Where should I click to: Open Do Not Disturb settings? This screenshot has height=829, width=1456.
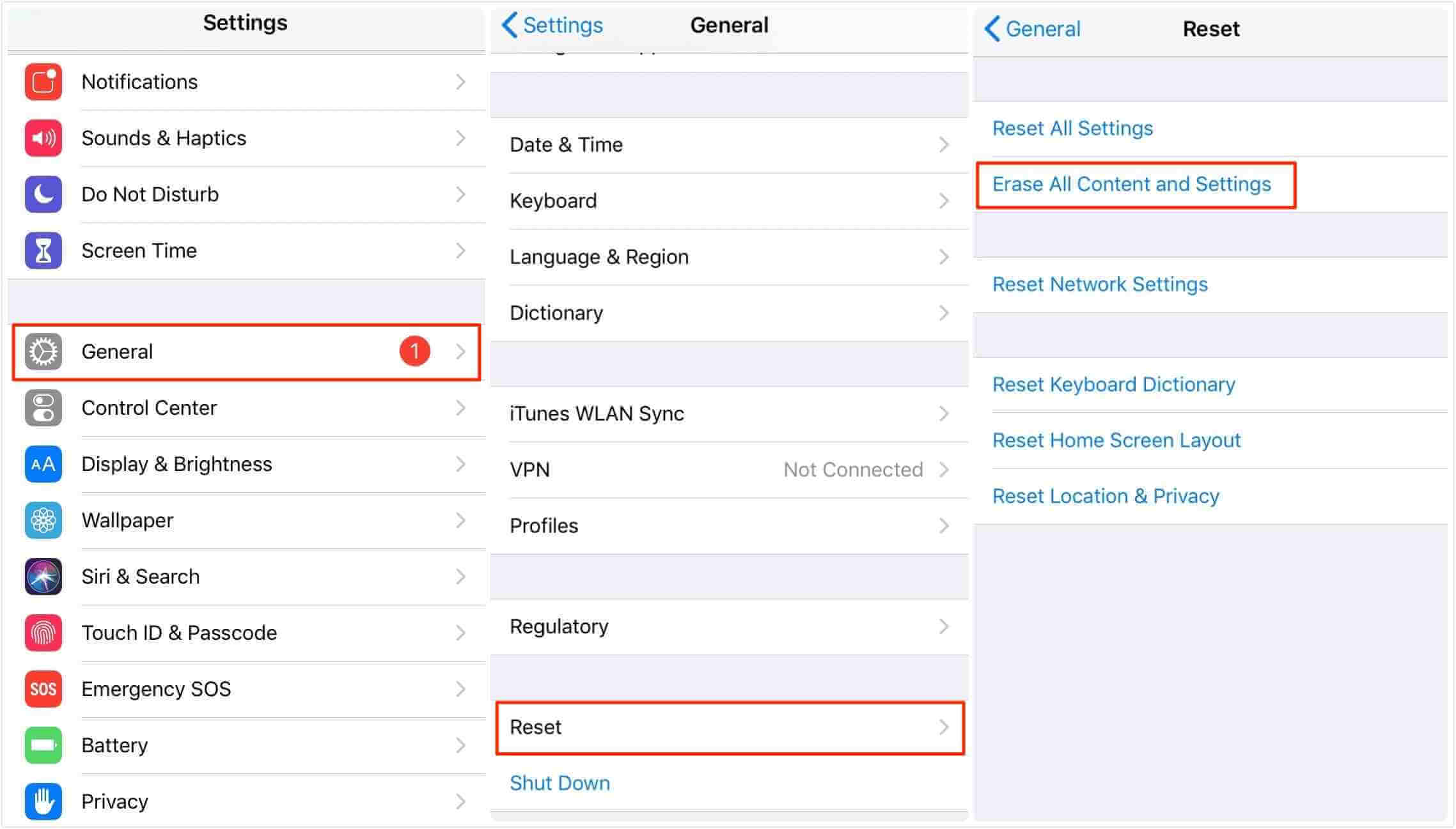point(246,194)
